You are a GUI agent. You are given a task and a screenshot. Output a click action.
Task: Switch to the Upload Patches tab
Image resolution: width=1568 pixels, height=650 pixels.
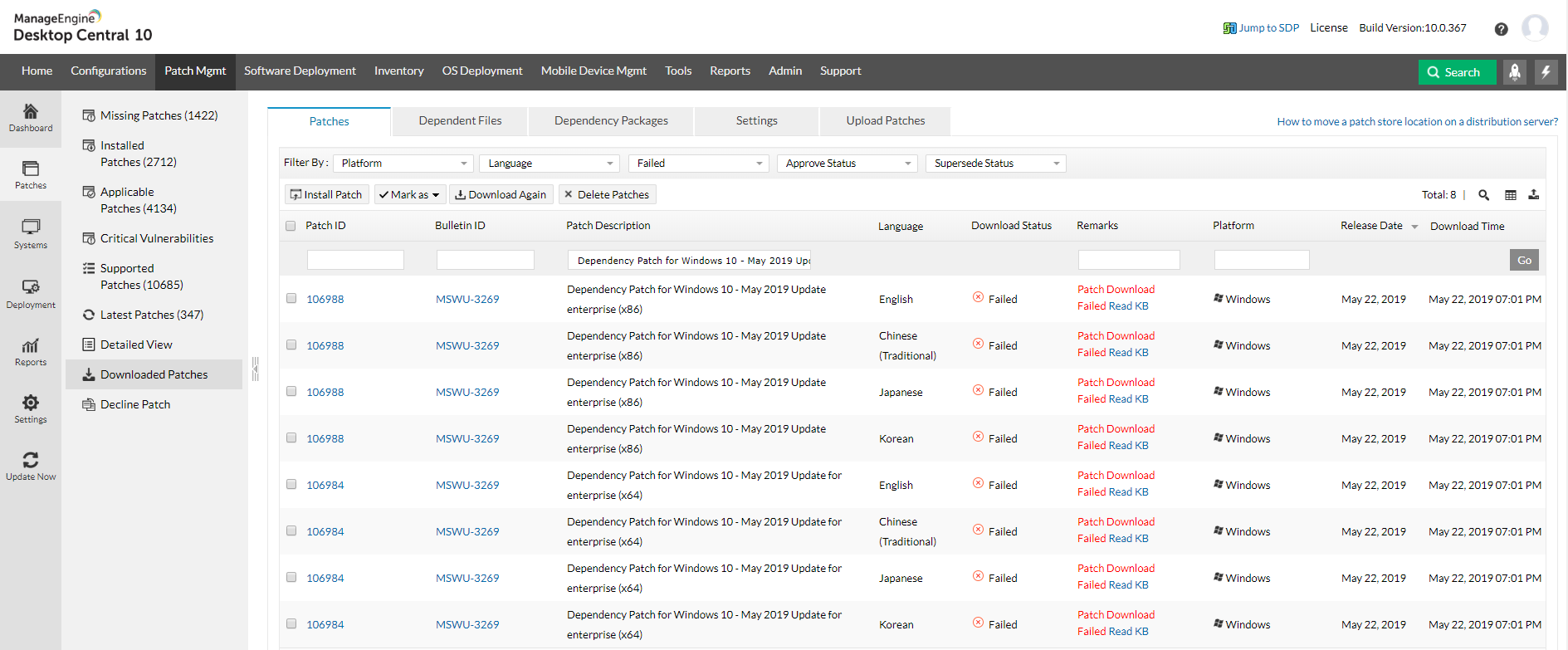click(886, 121)
